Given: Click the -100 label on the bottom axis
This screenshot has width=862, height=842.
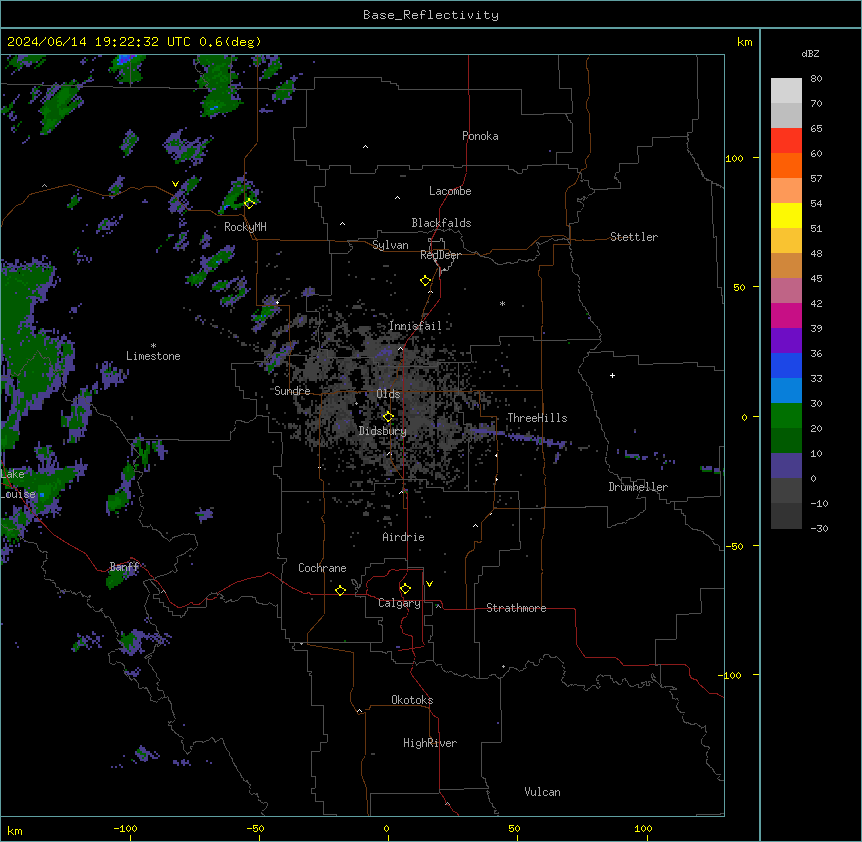Looking at the screenshot, I should coord(125,828).
